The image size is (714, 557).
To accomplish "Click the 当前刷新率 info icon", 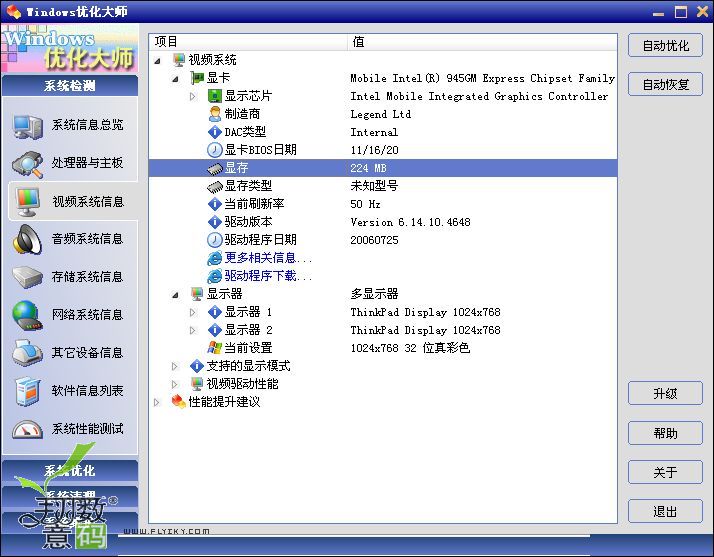I will click(214, 204).
